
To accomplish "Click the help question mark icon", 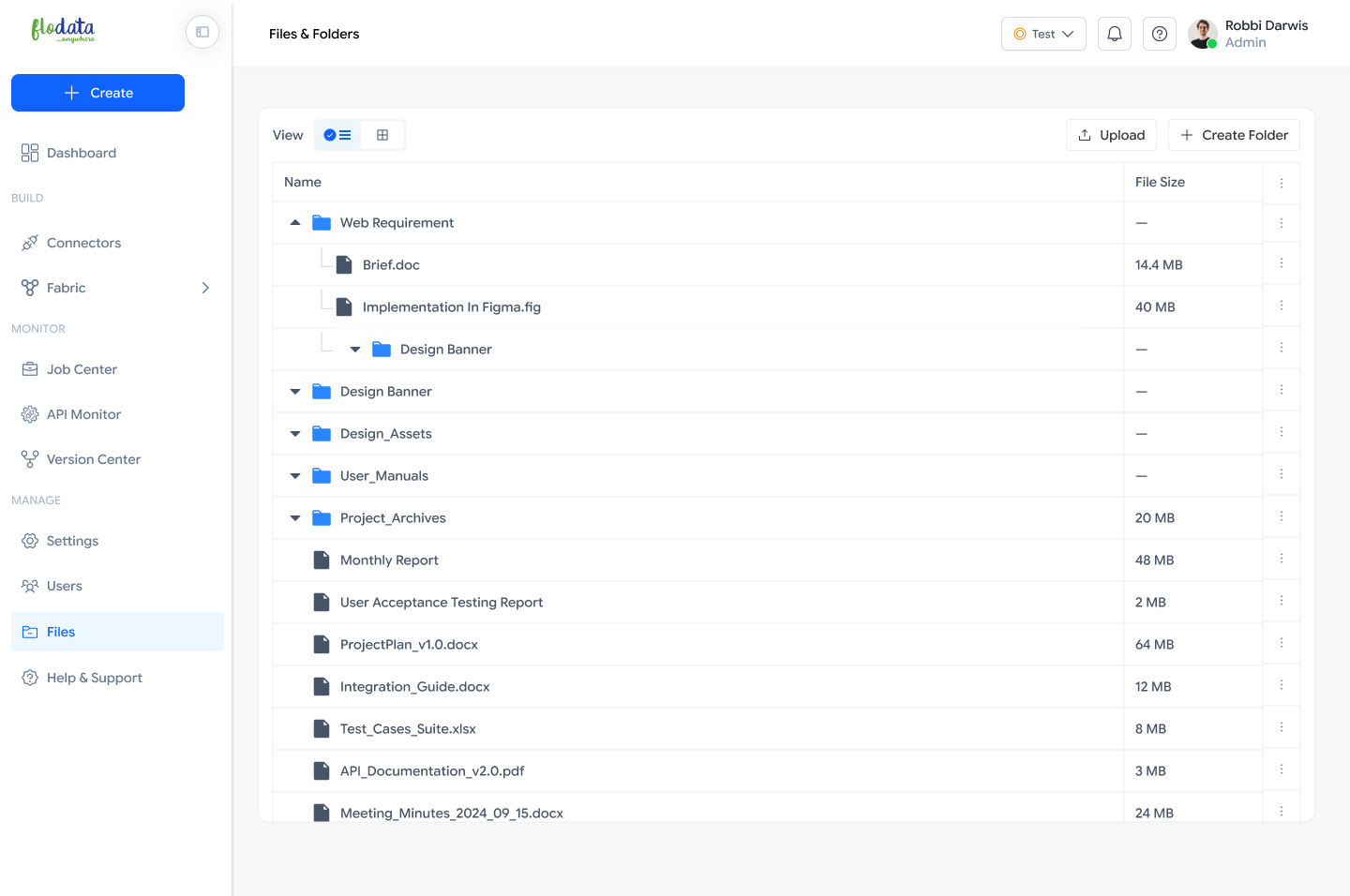I will [x=1159, y=34].
